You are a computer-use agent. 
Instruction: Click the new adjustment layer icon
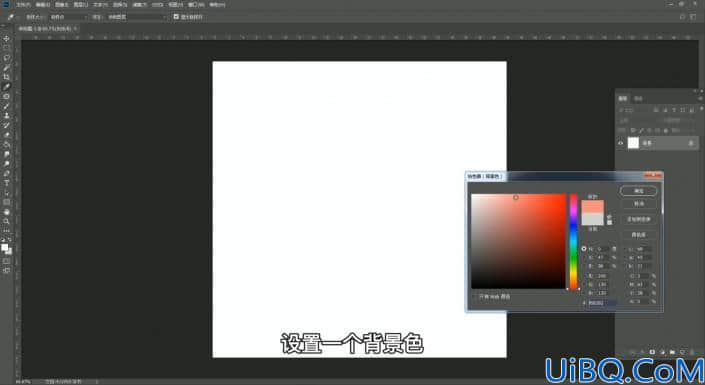[662, 352]
